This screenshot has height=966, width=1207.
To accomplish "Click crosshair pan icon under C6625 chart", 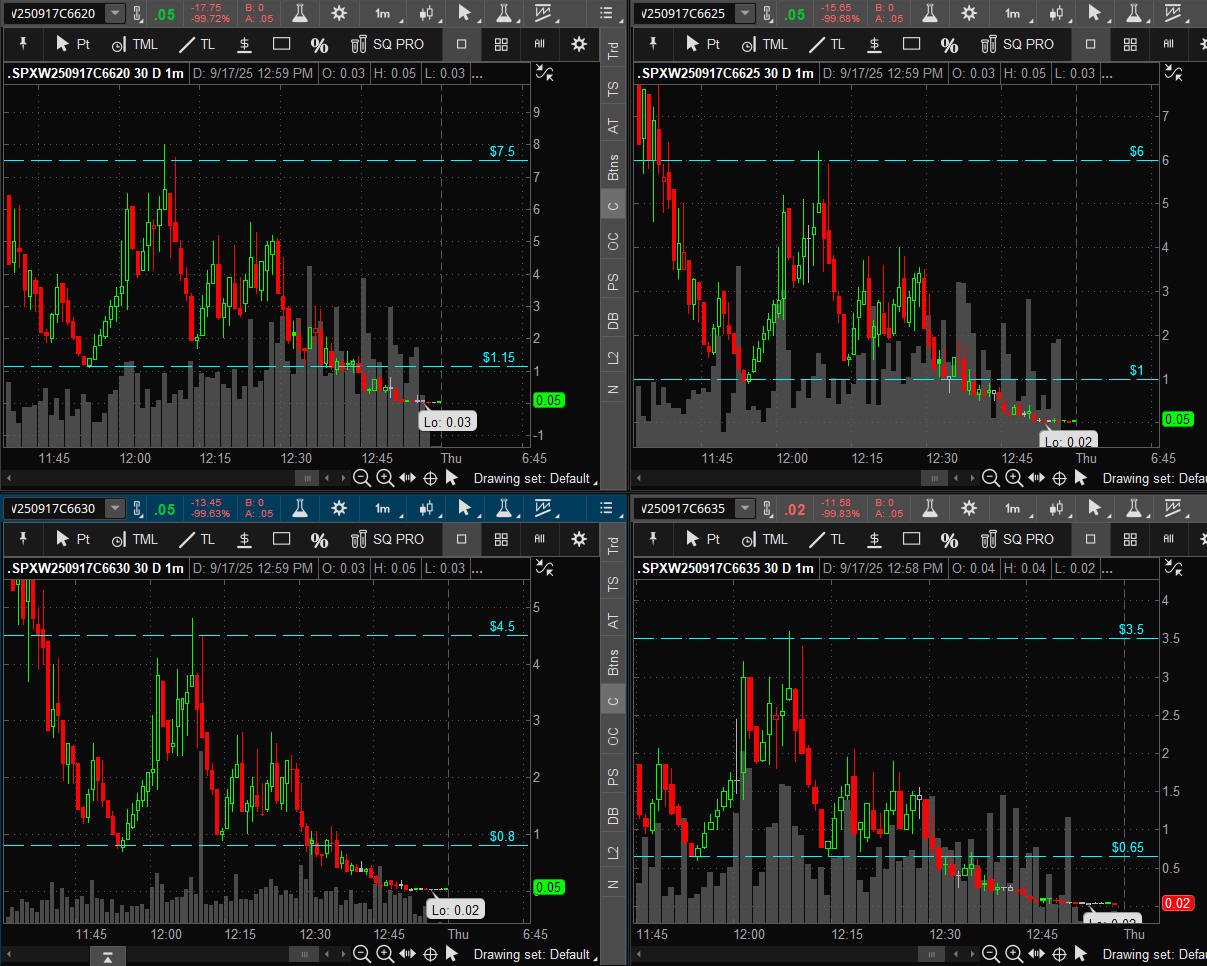I will (x=1059, y=479).
